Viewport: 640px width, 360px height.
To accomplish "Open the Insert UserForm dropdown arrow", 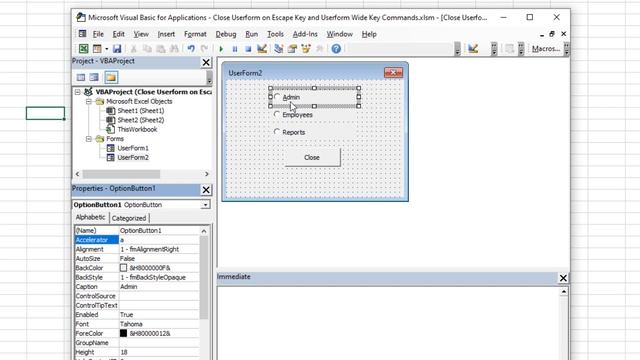I will point(107,49).
